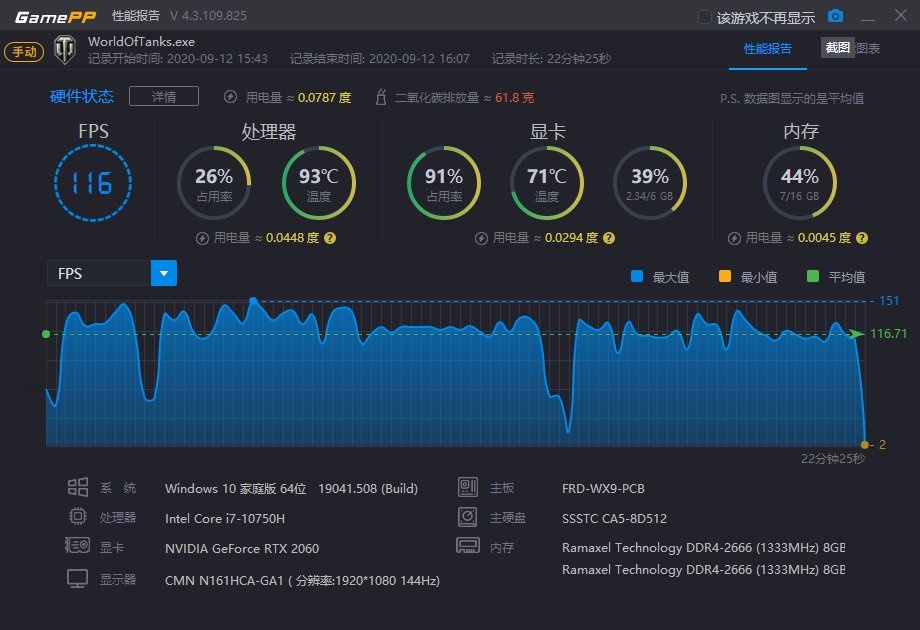The height and width of the screenshot is (630, 920).
Task: Click the max value 151 marker on chart
Action: [253, 301]
